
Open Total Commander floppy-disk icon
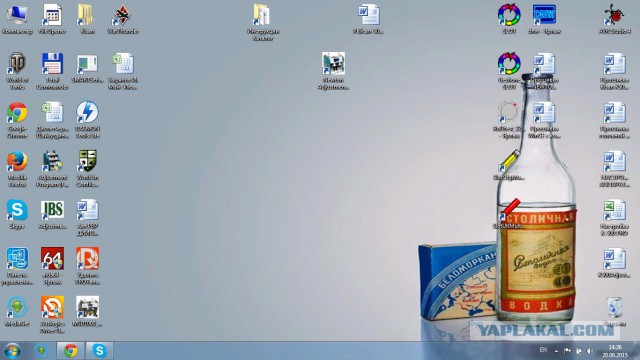coord(52,64)
